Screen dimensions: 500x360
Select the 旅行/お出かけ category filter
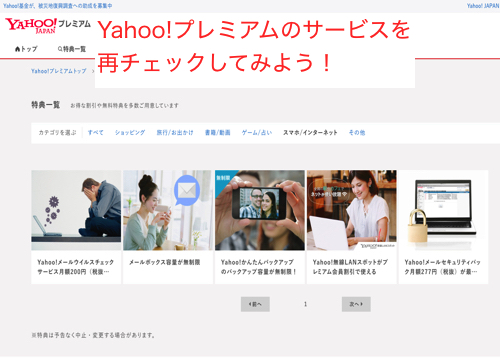click(x=175, y=132)
